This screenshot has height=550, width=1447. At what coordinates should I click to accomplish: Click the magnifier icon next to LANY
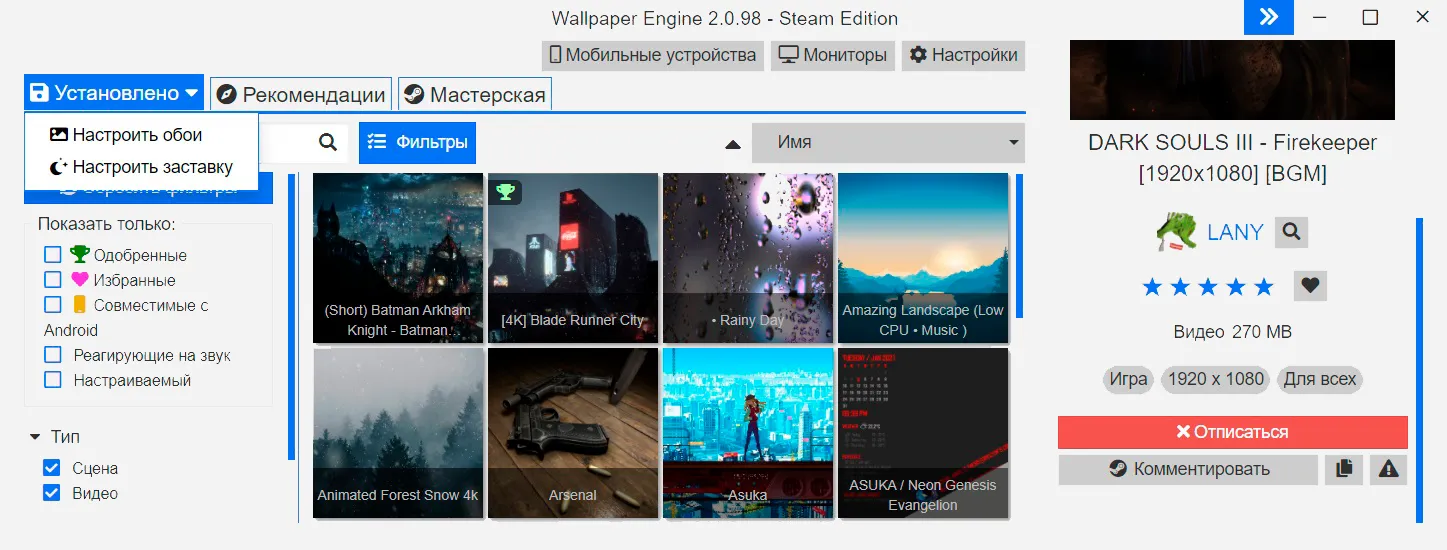point(1291,232)
